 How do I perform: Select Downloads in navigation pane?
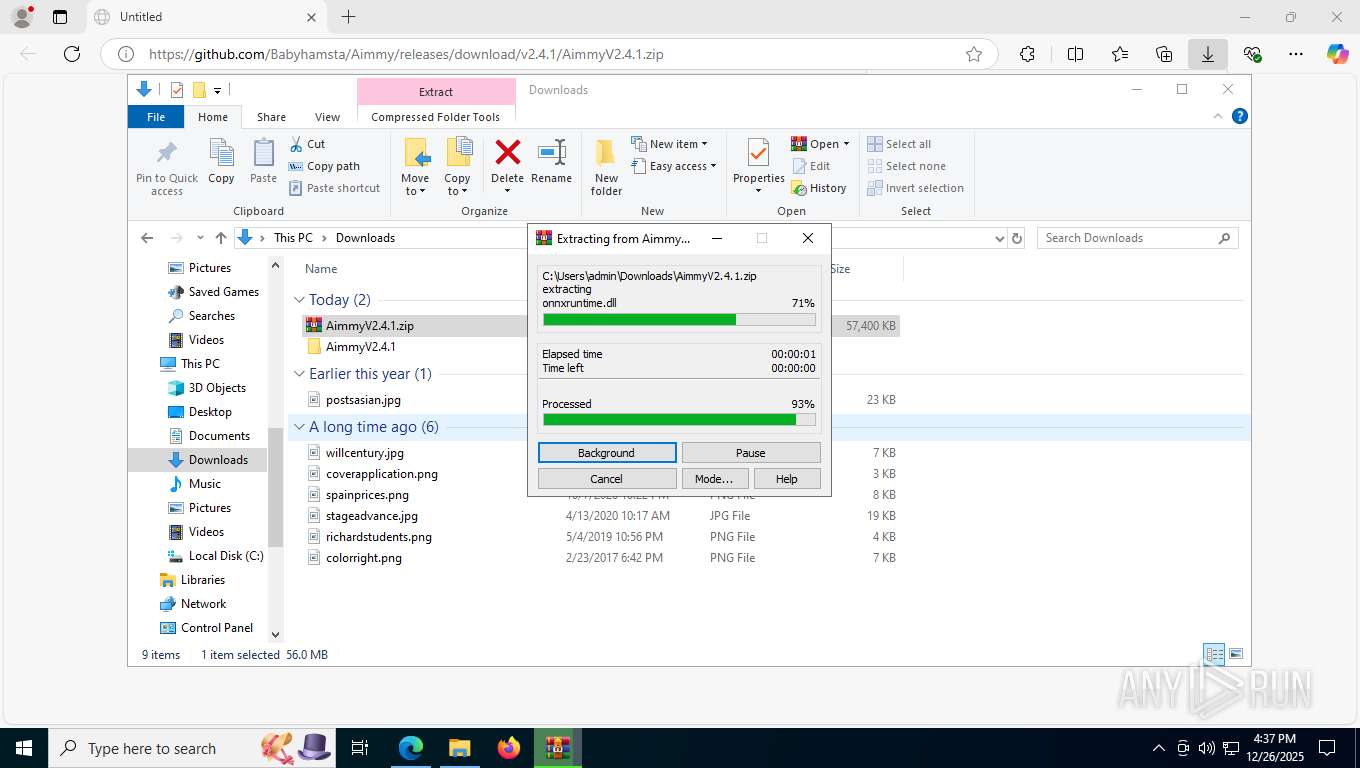click(x=218, y=460)
